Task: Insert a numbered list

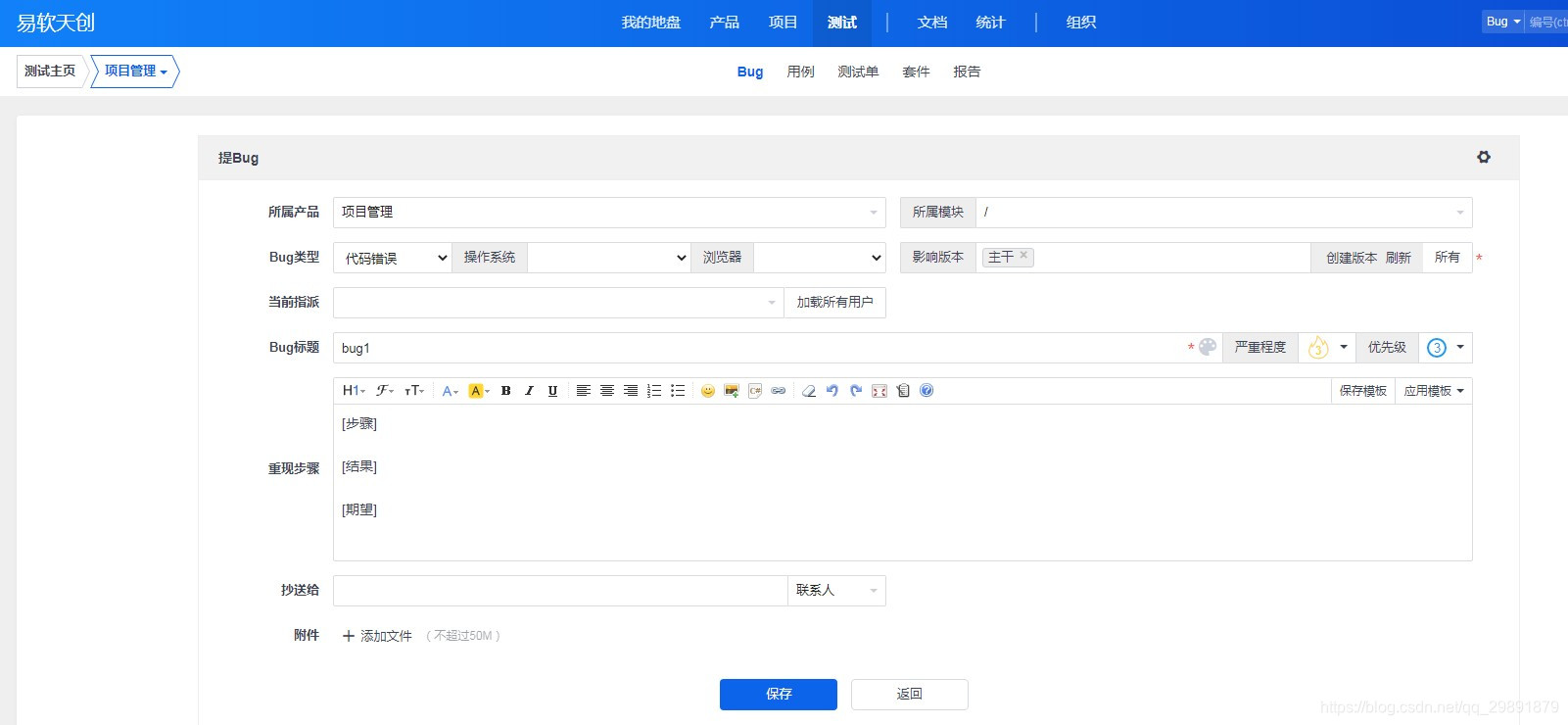Action: pos(653,391)
